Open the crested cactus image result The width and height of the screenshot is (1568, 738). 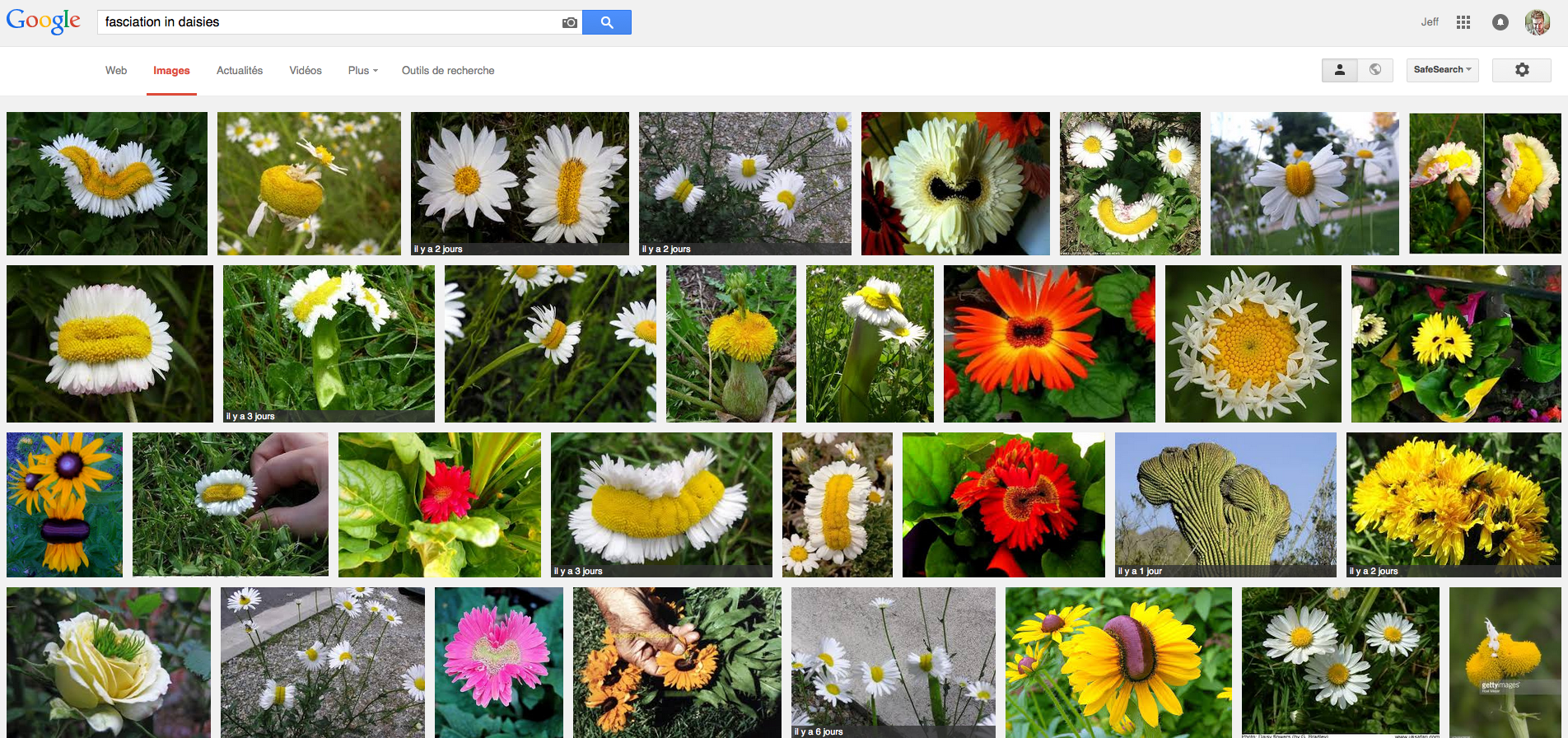pos(1225,504)
